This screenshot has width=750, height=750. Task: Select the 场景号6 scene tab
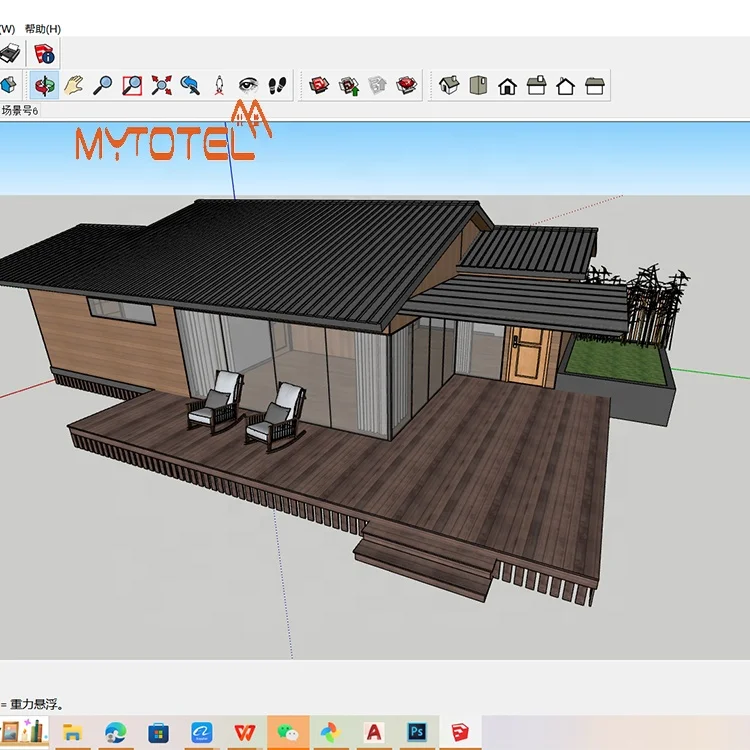tap(20, 110)
